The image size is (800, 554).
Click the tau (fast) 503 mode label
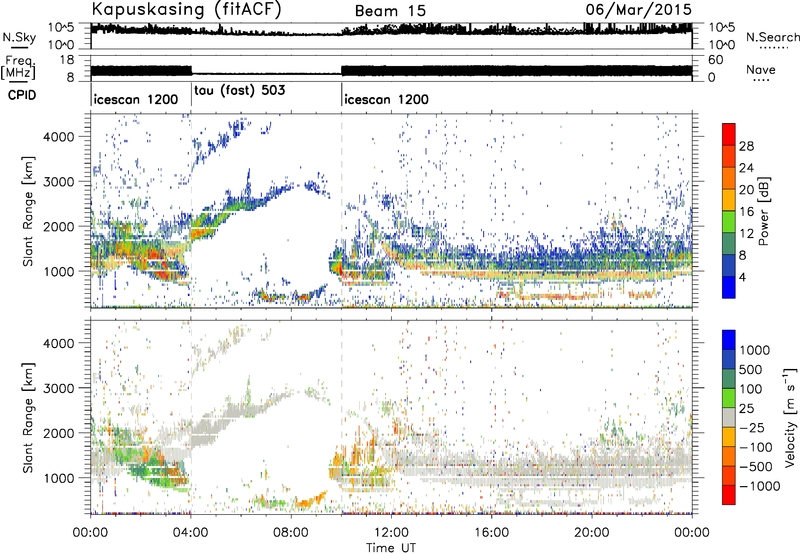tap(240, 91)
